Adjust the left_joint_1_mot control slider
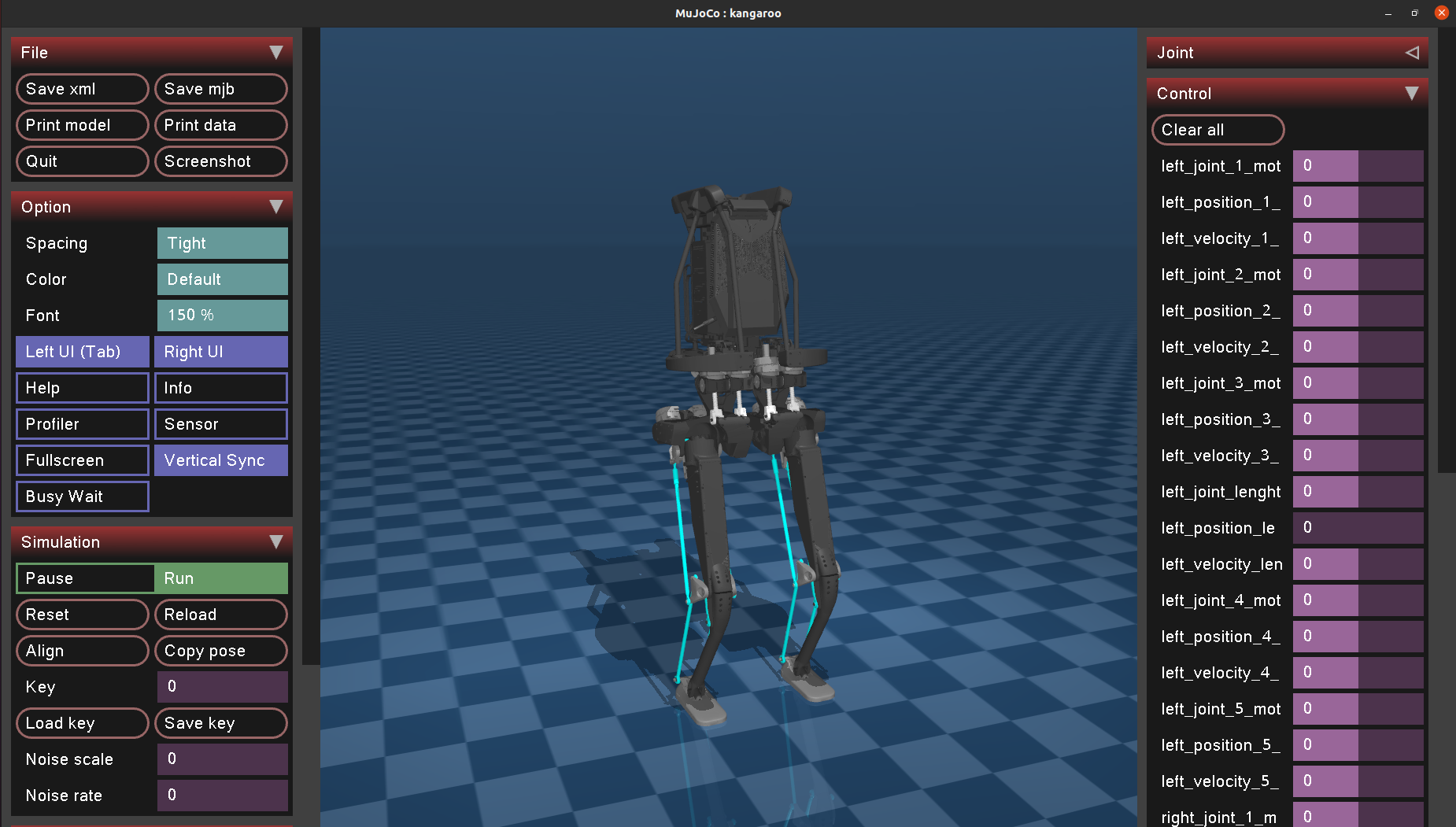The image size is (1456, 827). click(1358, 166)
